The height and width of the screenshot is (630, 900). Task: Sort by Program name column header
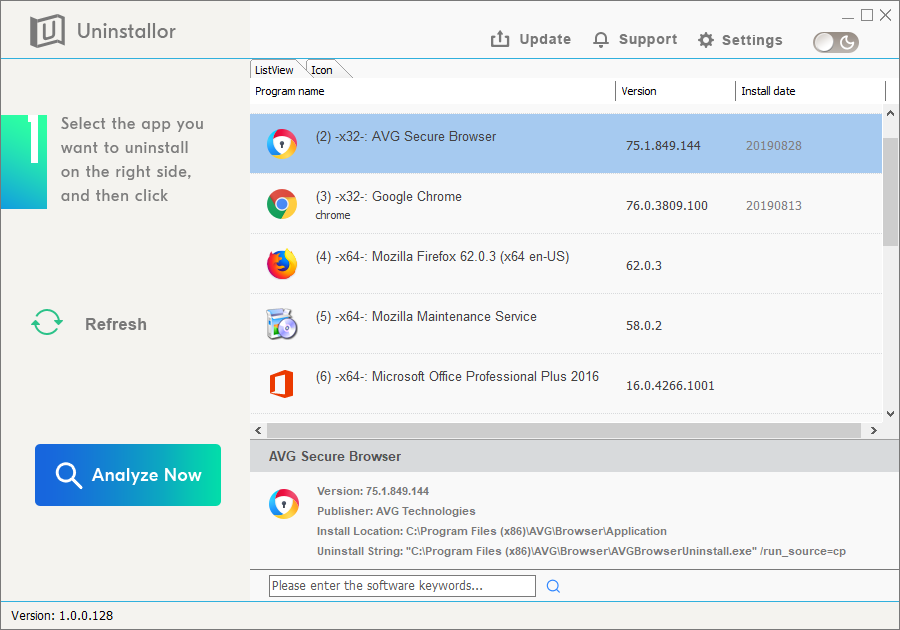pos(432,91)
